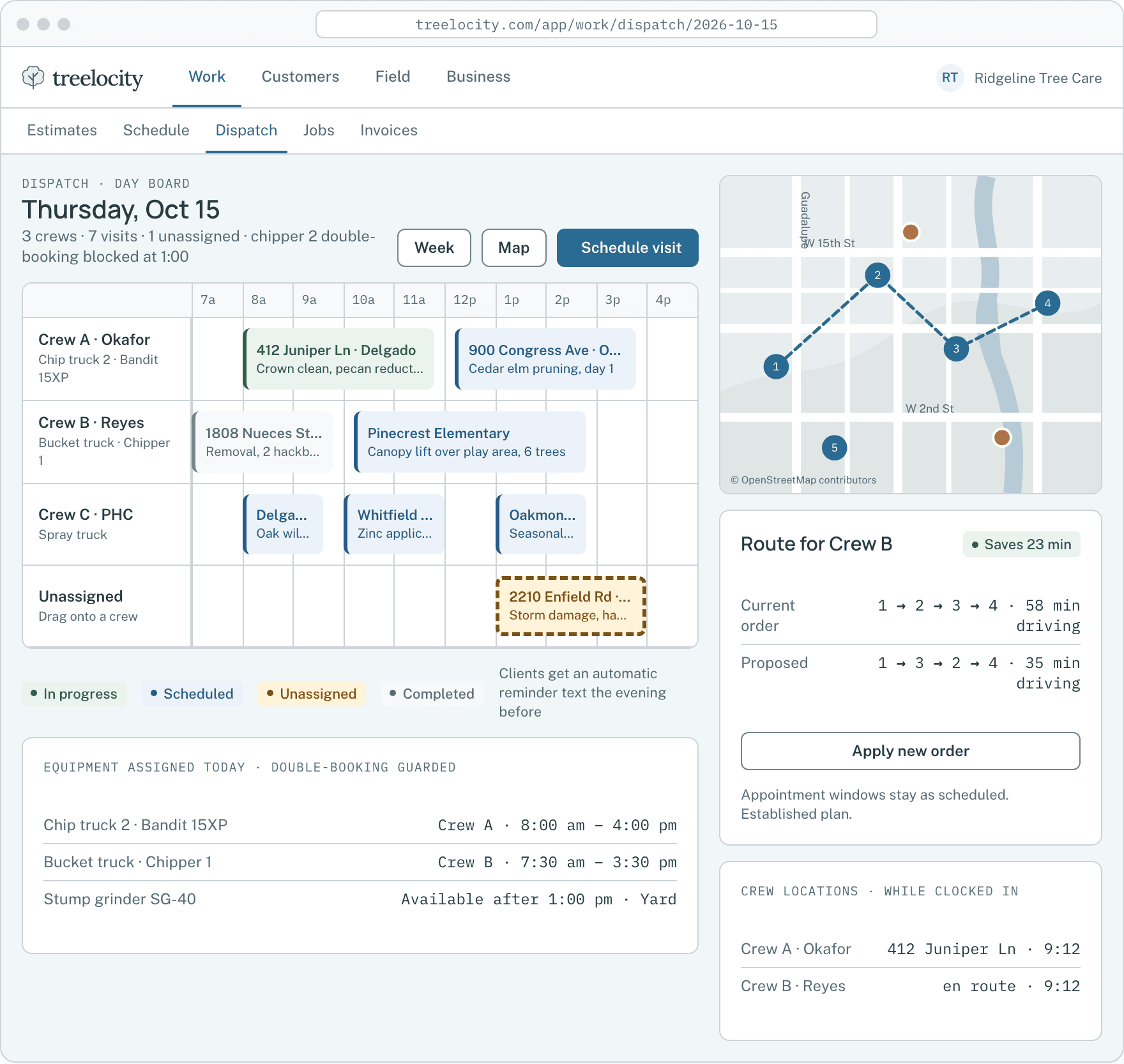Open the RT account avatar

950,78
